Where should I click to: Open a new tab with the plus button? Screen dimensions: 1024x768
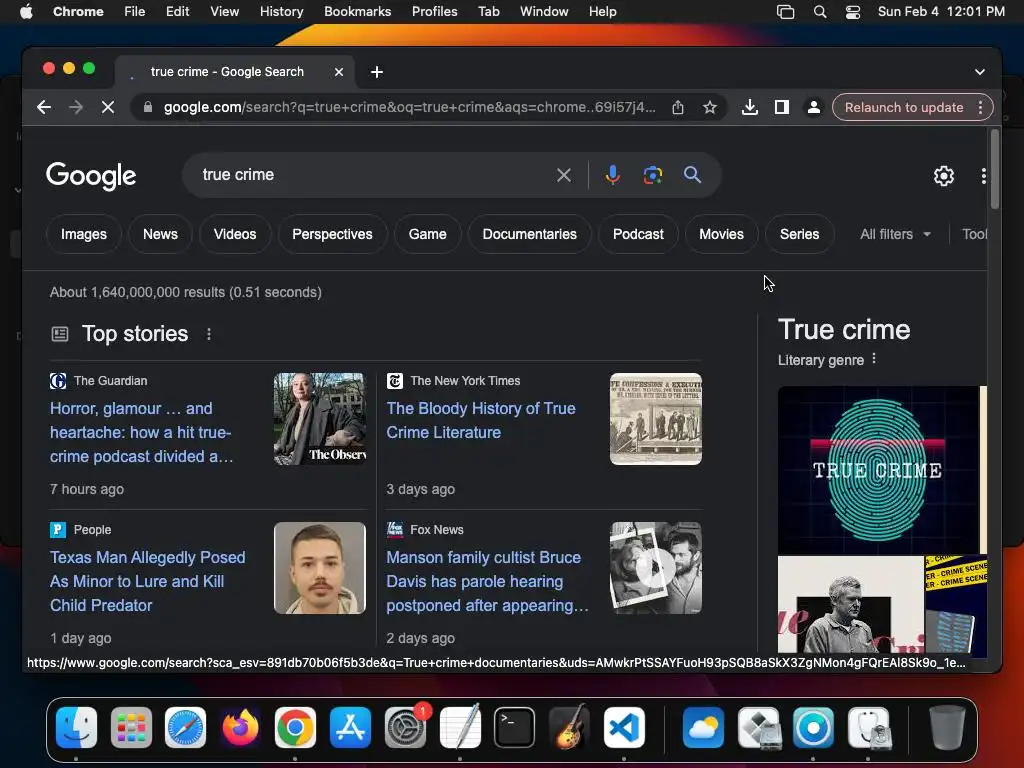[x=377, y=72]
